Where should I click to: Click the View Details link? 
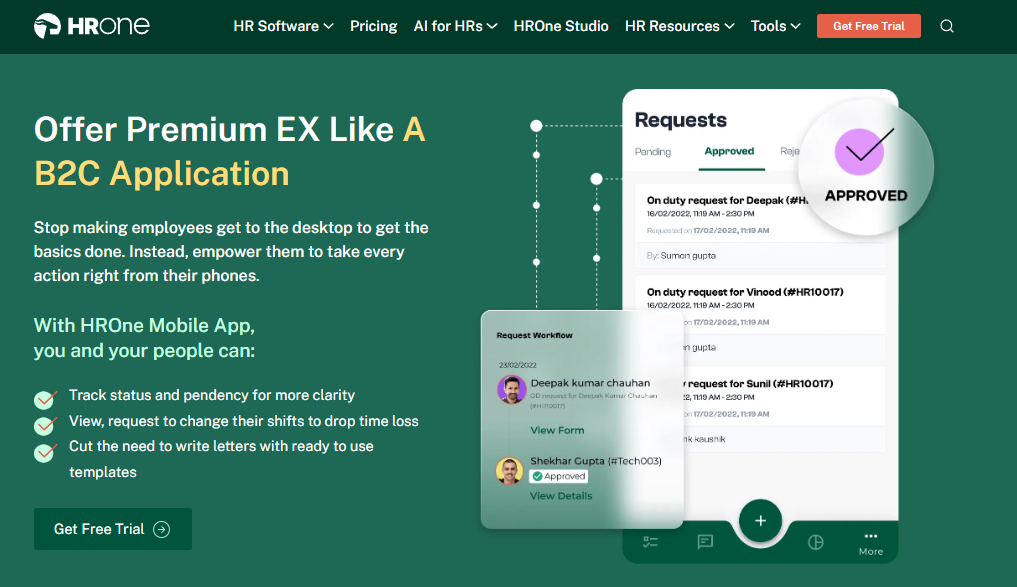coord(561,496)
